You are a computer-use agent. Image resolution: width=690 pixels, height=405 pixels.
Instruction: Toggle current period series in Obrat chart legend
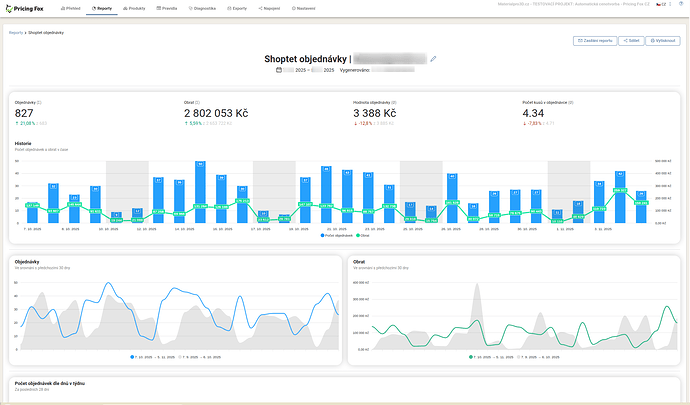[x=490, y=356]
